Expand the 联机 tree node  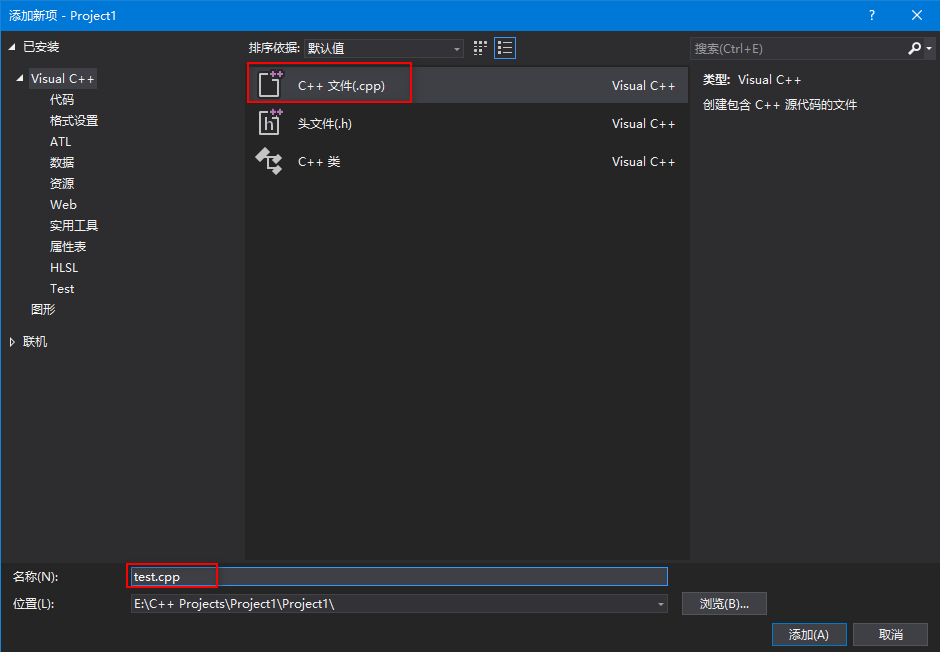12,342
